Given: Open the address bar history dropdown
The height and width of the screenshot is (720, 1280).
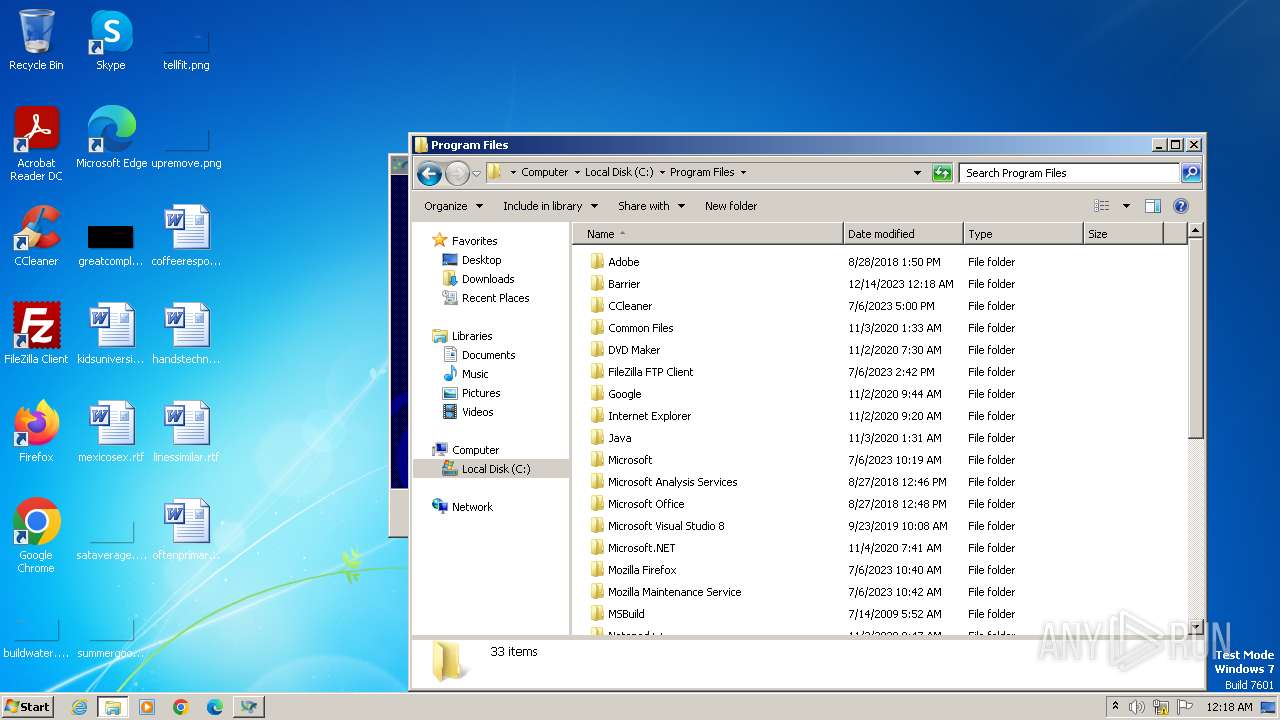Looking at the screenshot, I should (x=917, y=173).
